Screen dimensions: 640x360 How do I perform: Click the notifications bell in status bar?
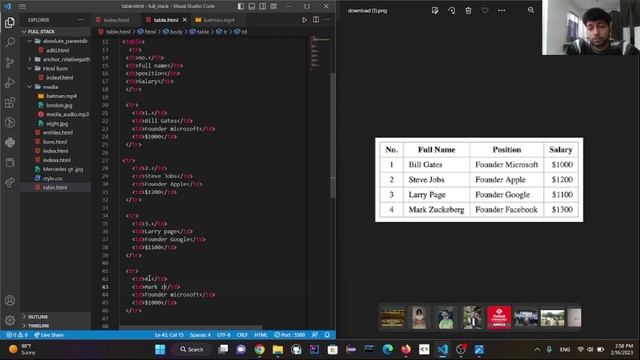click(x=327, y=335)
